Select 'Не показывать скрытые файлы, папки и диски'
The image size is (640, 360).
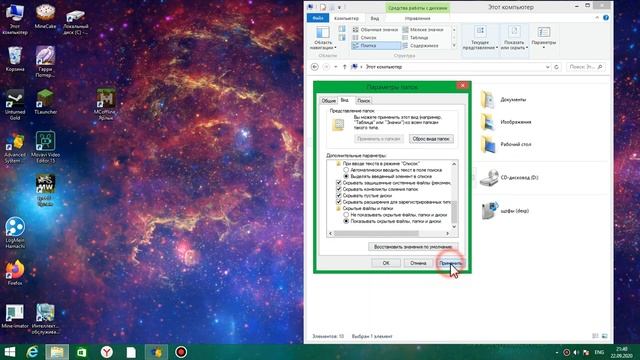pyautogui.click(x=346, y=215)
